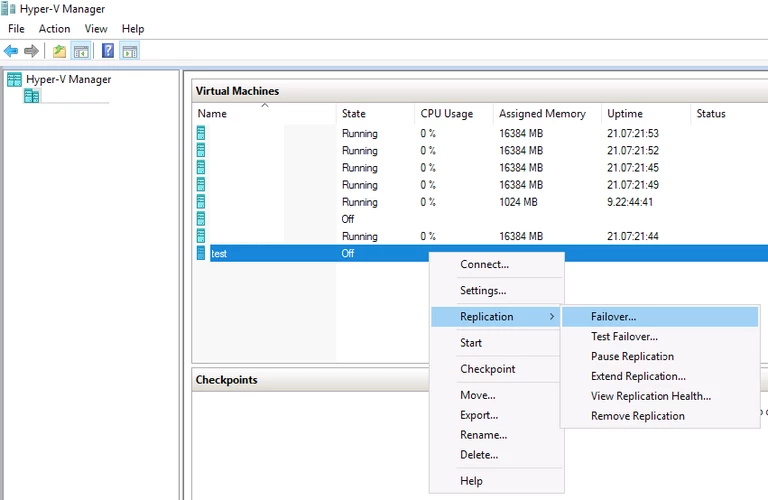Image resolution: width=768 pixels, height=500 pixels.
Task: Toggle the Show/Hide Action Pane icon
Action: coord(130,51)
